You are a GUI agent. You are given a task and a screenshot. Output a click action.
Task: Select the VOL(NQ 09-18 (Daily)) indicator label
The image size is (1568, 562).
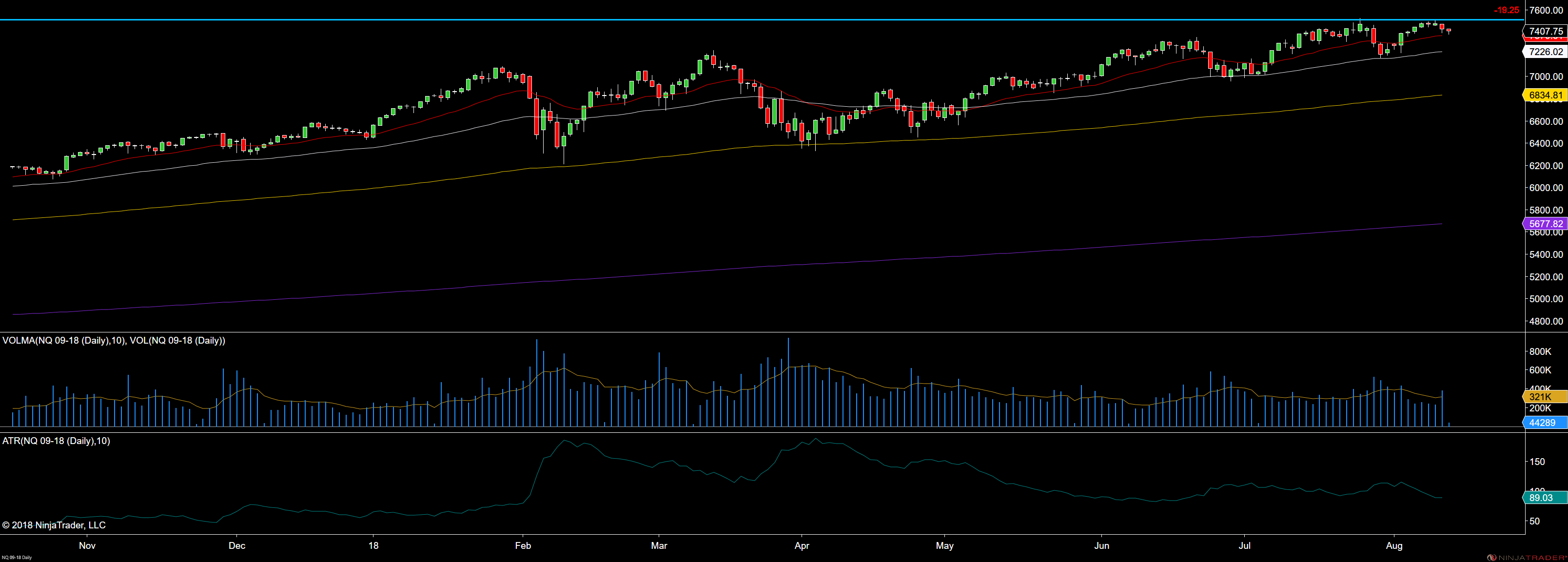177,341
